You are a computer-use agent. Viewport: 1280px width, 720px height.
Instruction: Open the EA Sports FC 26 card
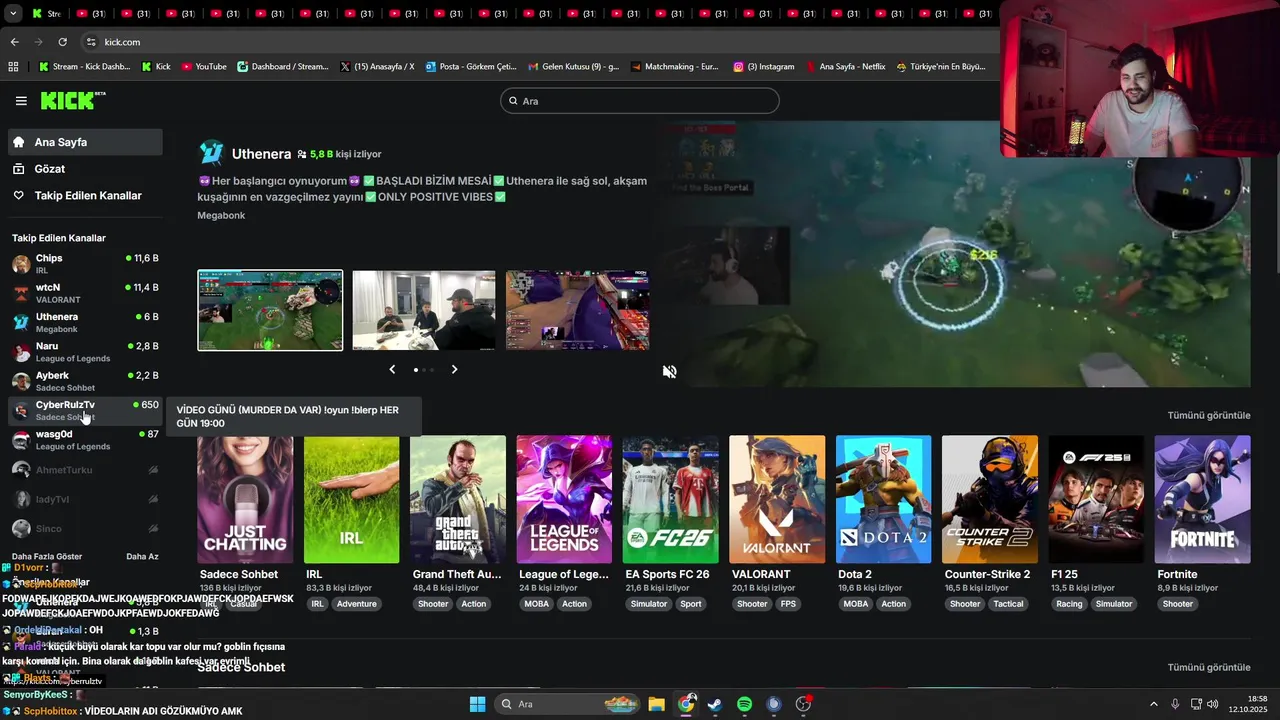(670, 499)
